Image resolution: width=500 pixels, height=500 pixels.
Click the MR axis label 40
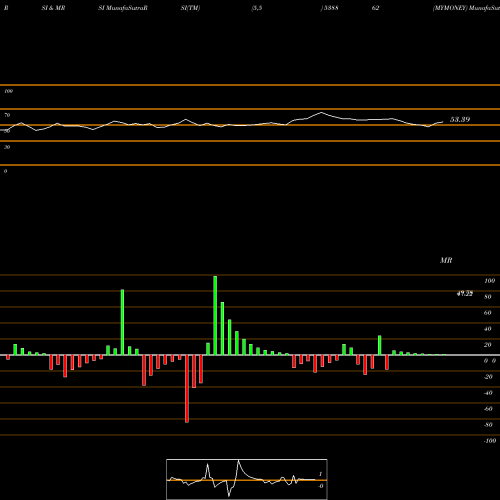coord(488,329)
